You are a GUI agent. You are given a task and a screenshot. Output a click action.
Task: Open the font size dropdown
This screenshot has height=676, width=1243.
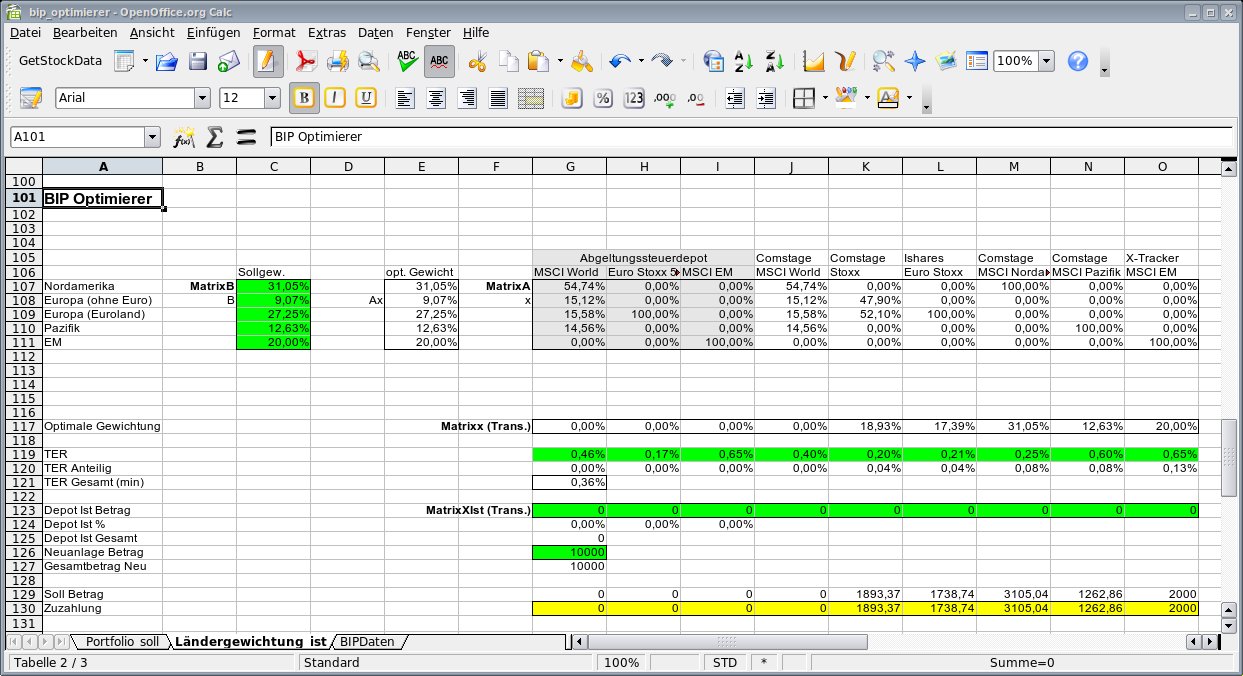(x=272, y=98)
